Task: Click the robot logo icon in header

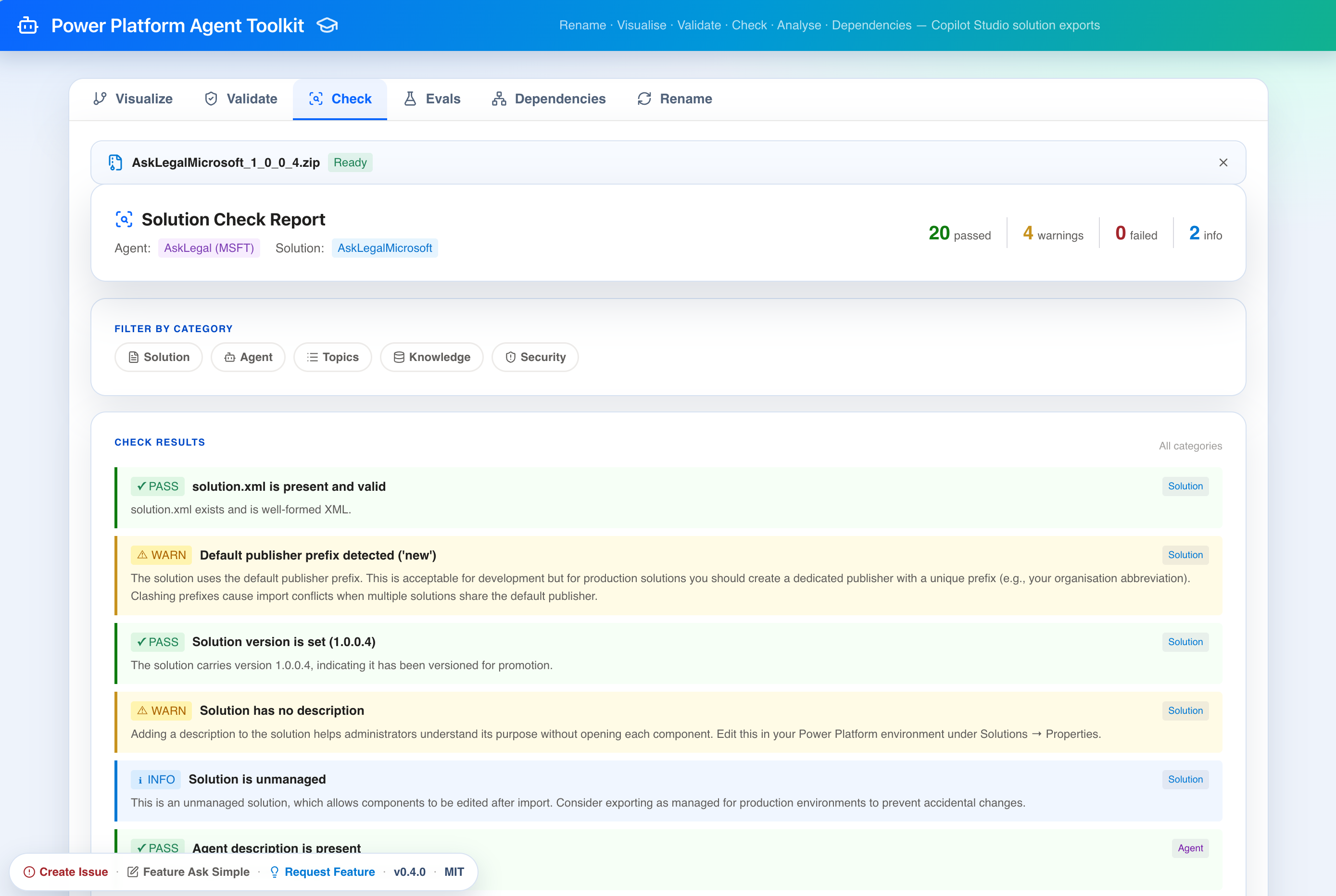Action: click(27, 25)
